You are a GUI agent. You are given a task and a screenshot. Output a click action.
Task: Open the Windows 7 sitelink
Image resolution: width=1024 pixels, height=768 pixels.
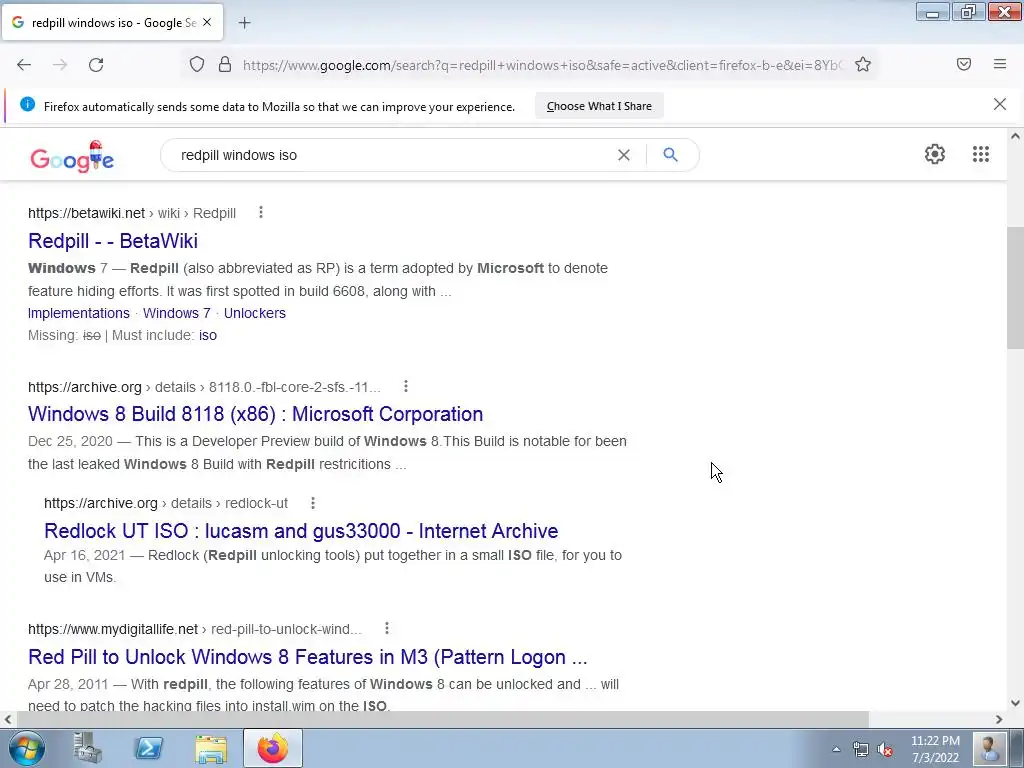click(177, 313)
